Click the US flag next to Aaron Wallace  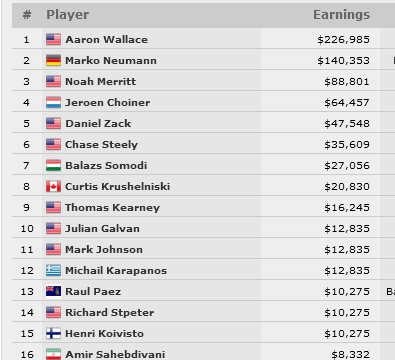53,39
